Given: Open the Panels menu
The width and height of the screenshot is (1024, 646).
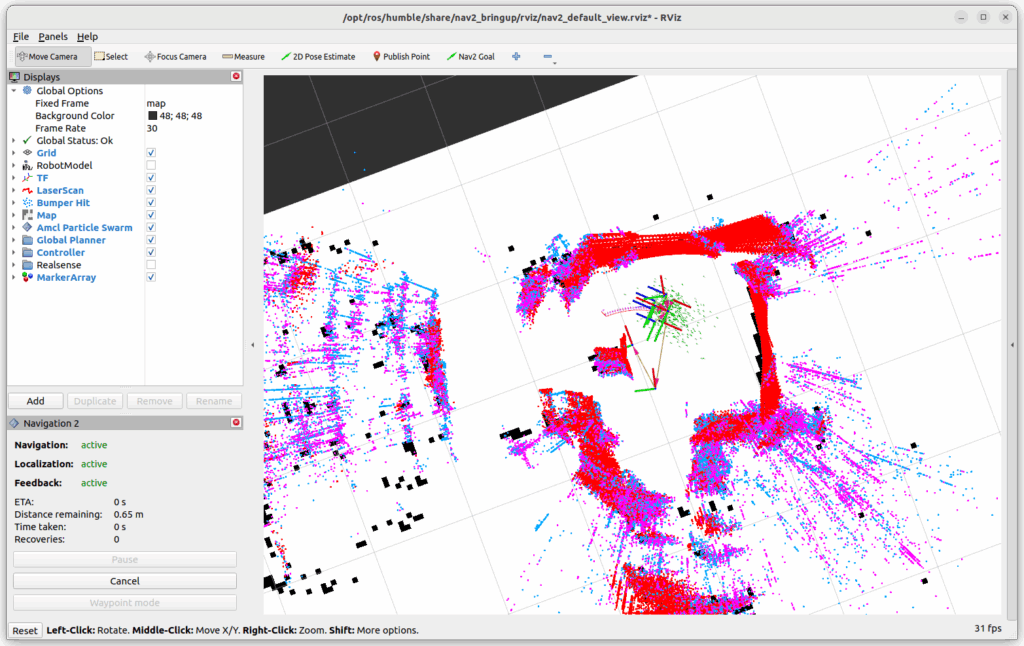Looking at the screenshot, I should pyautogui.click(x=53, y=36).
